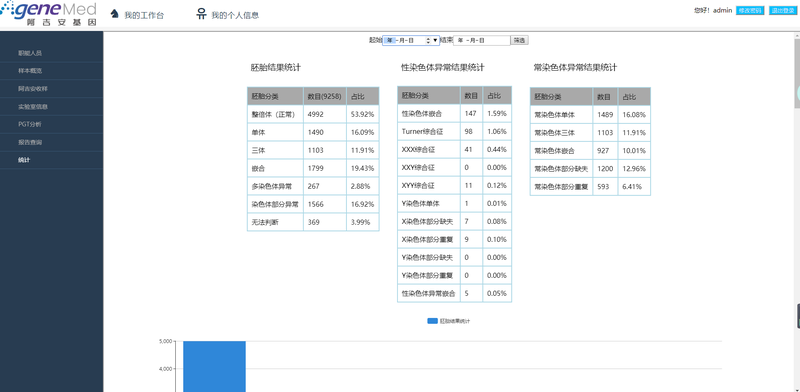Click the 53.92% cell
This screenshot has width=800, height=392.
(363, 115)
